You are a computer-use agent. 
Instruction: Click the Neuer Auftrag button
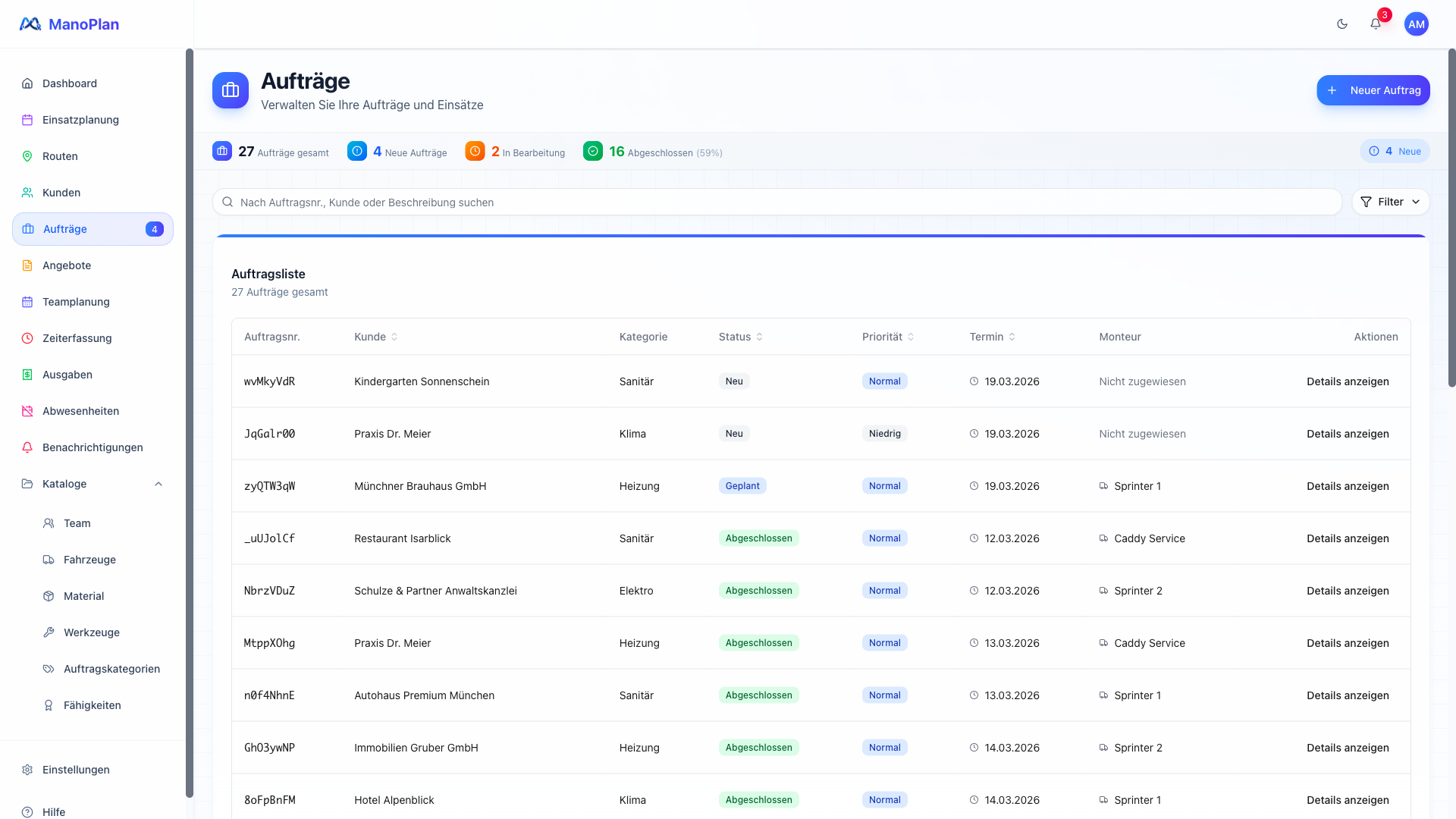click(x=1373, y=90)
